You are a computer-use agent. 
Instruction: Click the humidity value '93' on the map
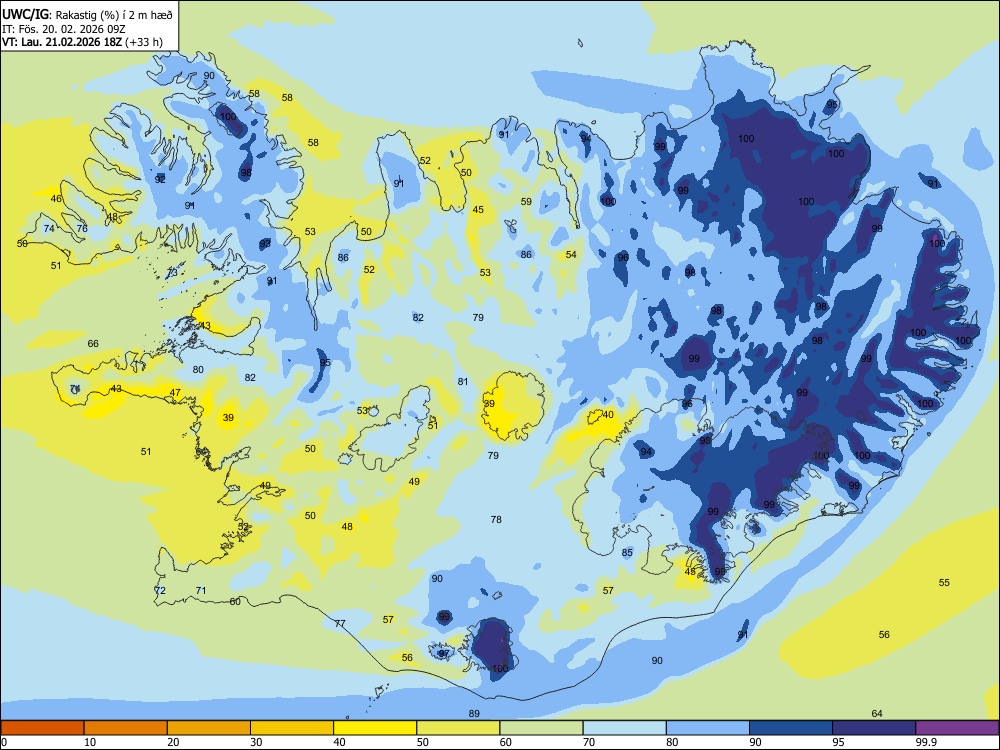coord(265,244)
